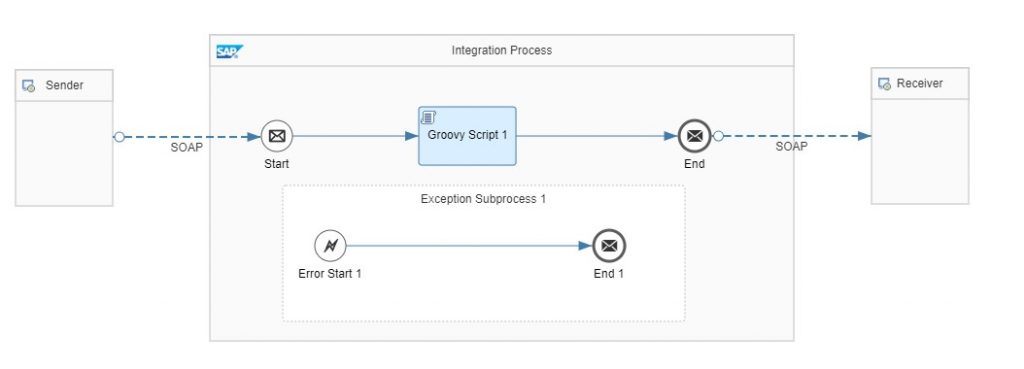Select the arrow from Groovy Script 1 to End

click(x=597, y=136)
